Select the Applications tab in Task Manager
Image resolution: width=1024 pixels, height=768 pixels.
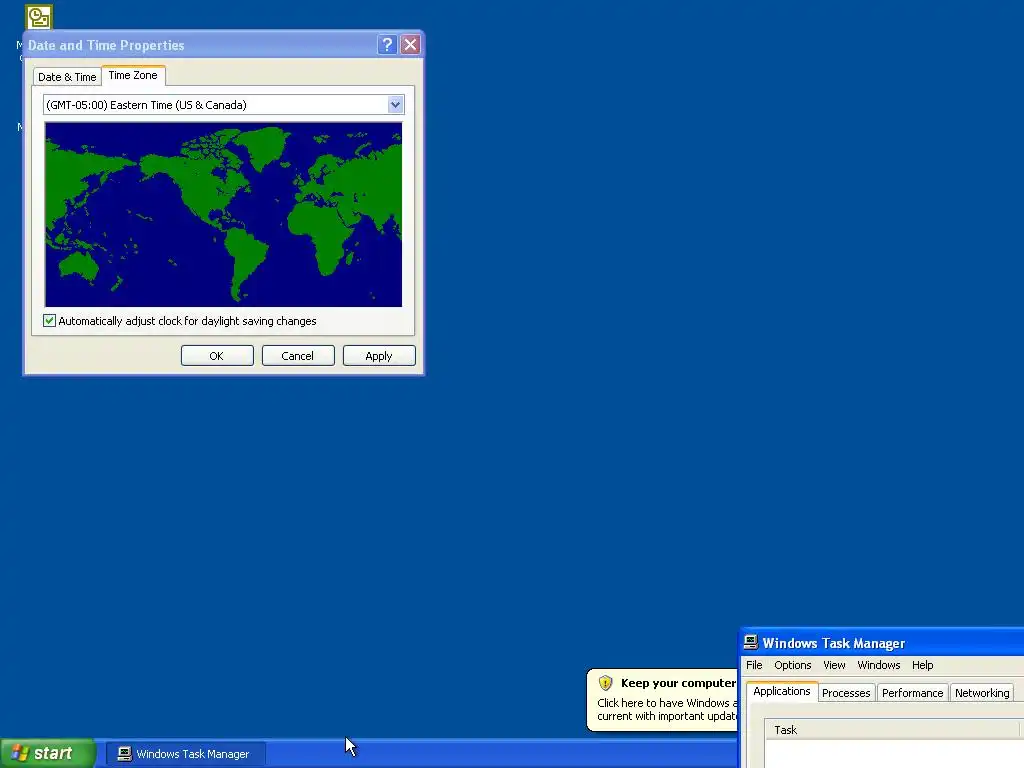782,691
